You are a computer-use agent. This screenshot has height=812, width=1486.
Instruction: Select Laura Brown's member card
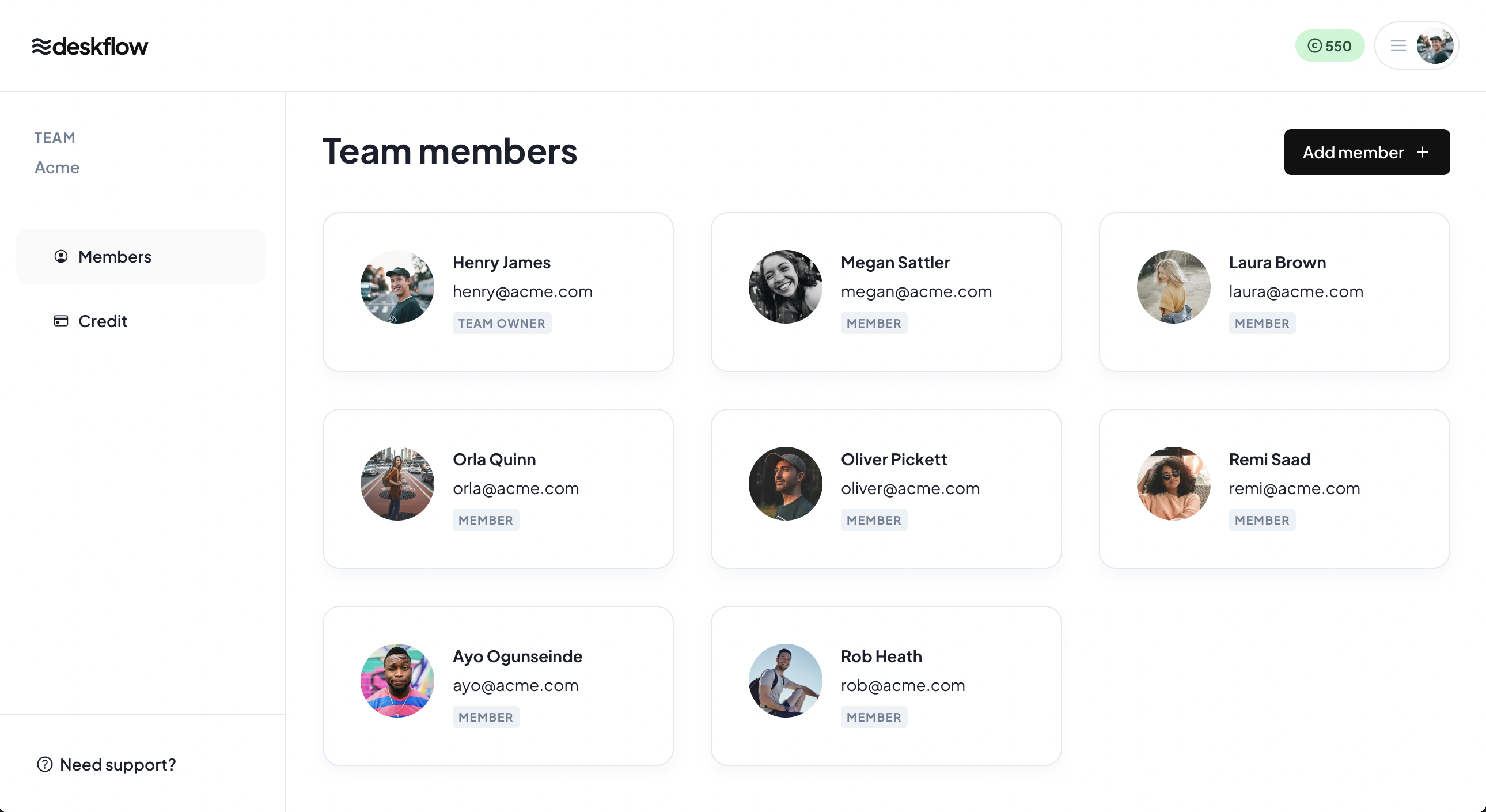1273,292
